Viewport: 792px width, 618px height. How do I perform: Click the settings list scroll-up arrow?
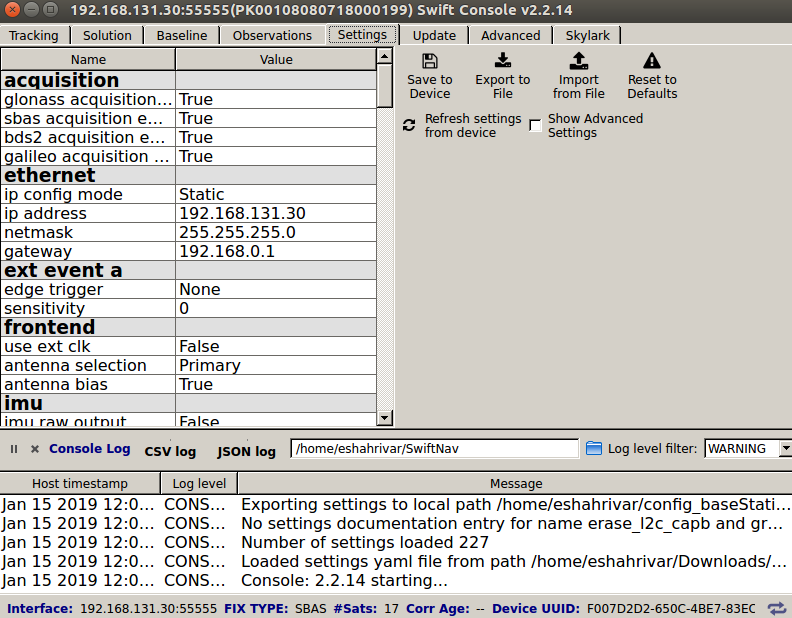coord(385,57)
